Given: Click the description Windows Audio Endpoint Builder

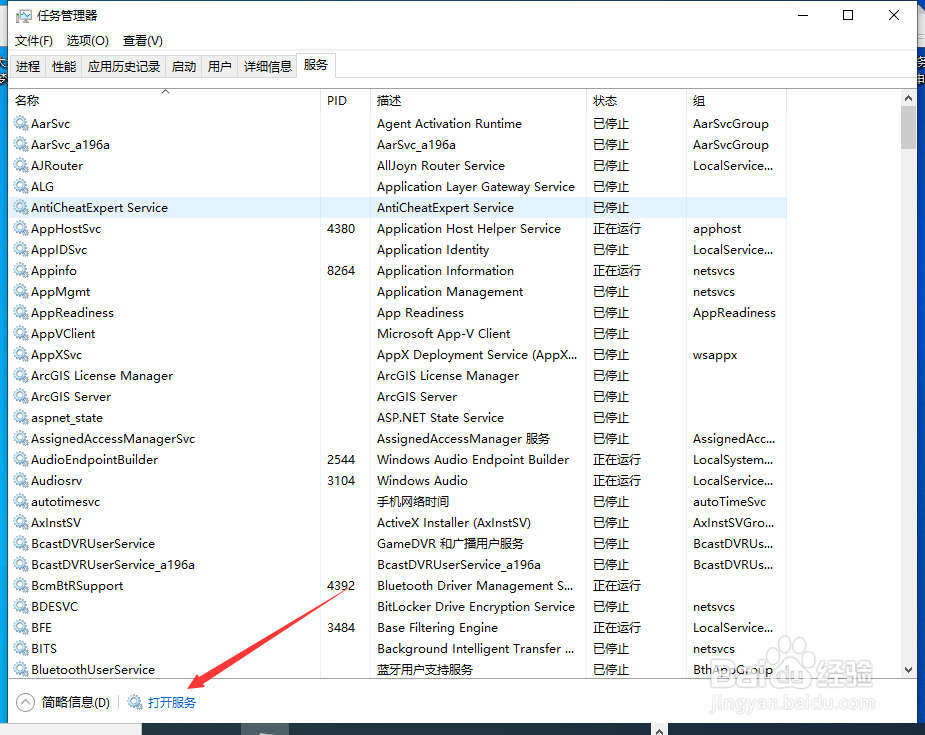Looking at the screenshot, I should pyautogui.click(x=473, y=460).
